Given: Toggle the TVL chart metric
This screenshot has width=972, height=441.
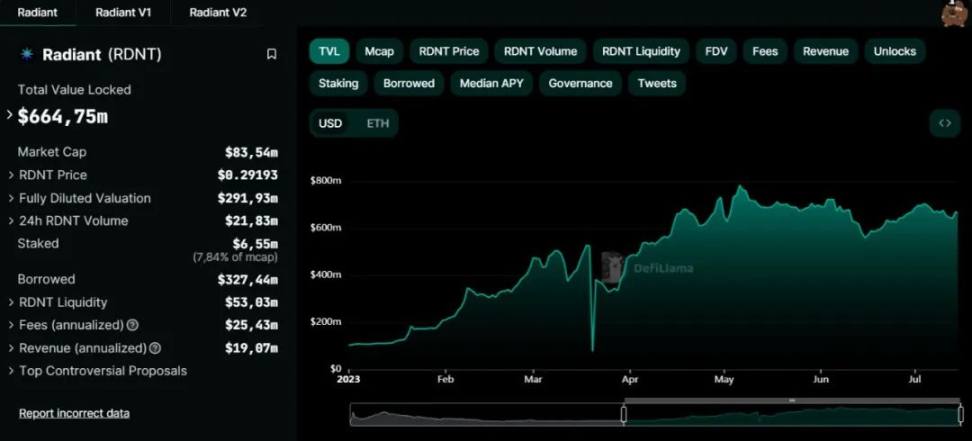Looking at the screenshot, I should pos(329,51).
